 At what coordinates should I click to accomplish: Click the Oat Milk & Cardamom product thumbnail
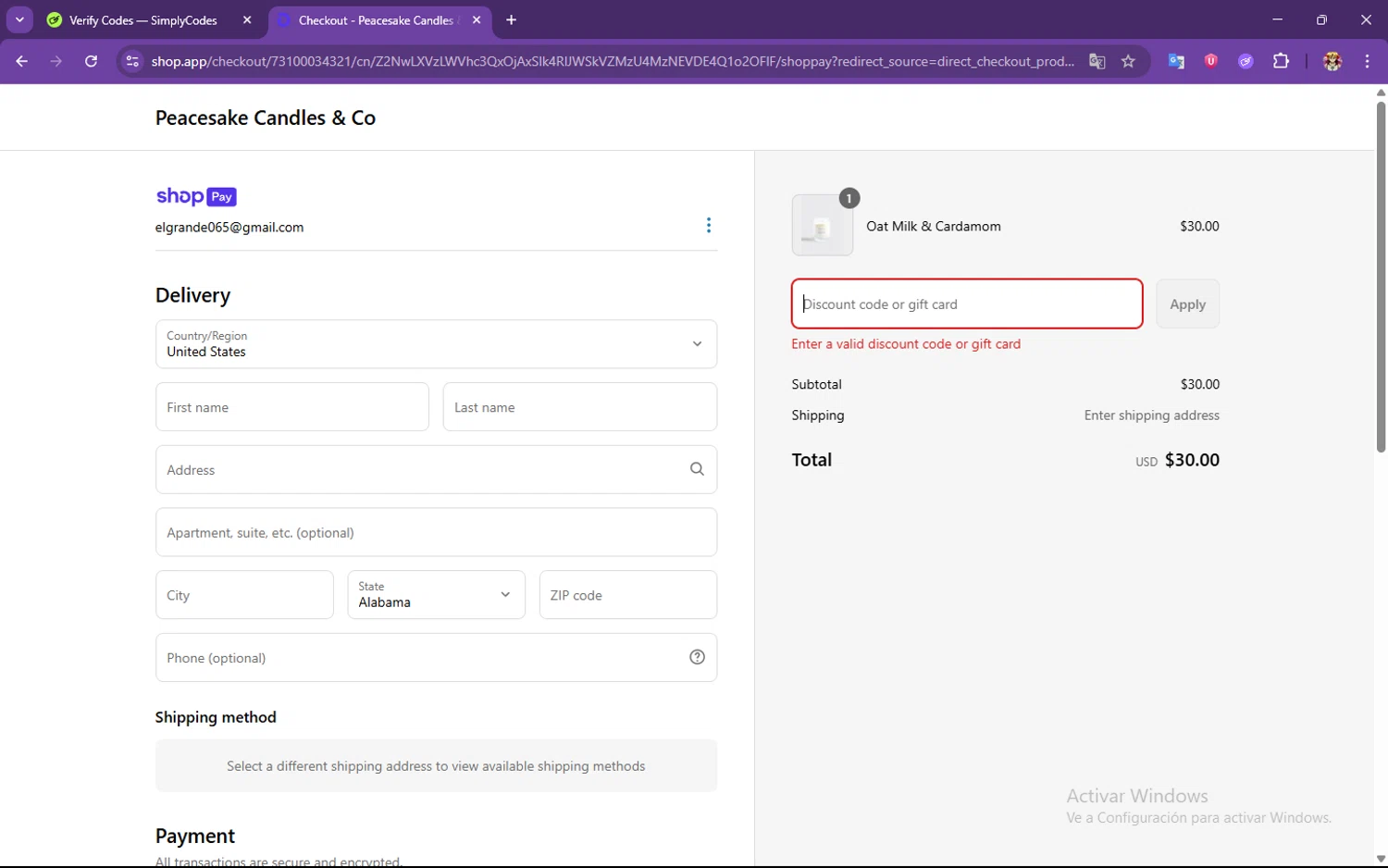823,226
